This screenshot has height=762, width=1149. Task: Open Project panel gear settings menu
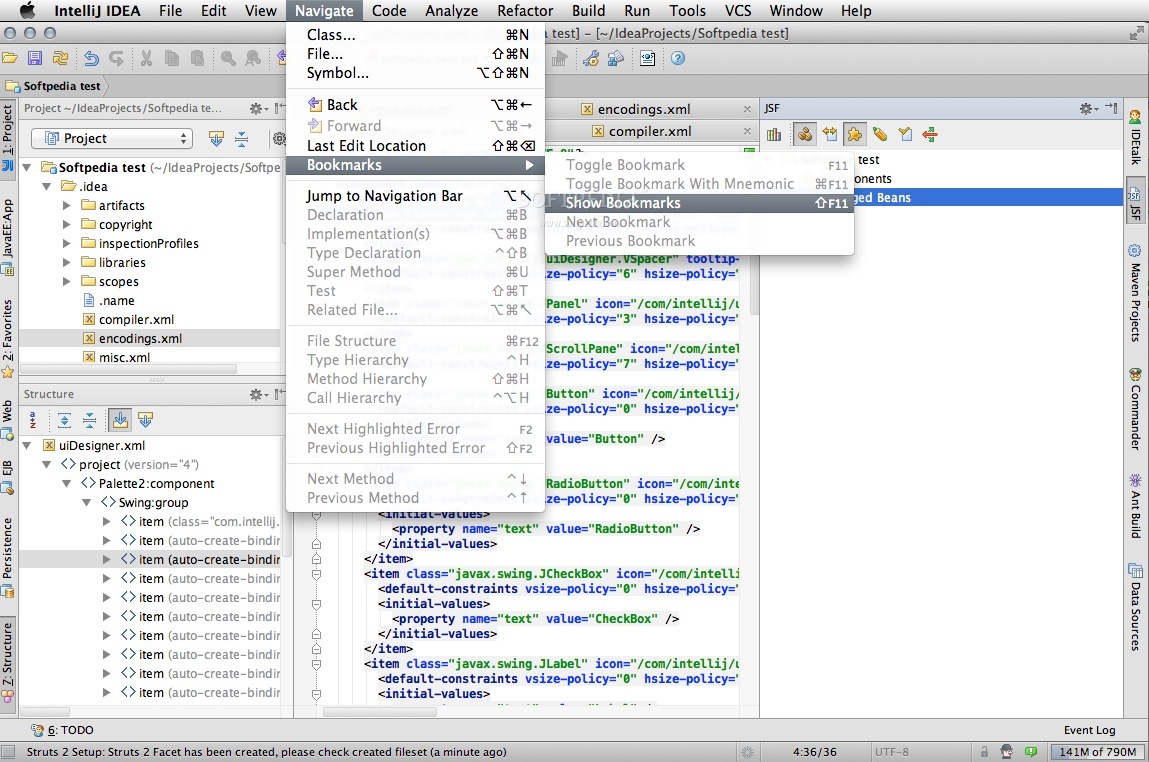[258, 108]
